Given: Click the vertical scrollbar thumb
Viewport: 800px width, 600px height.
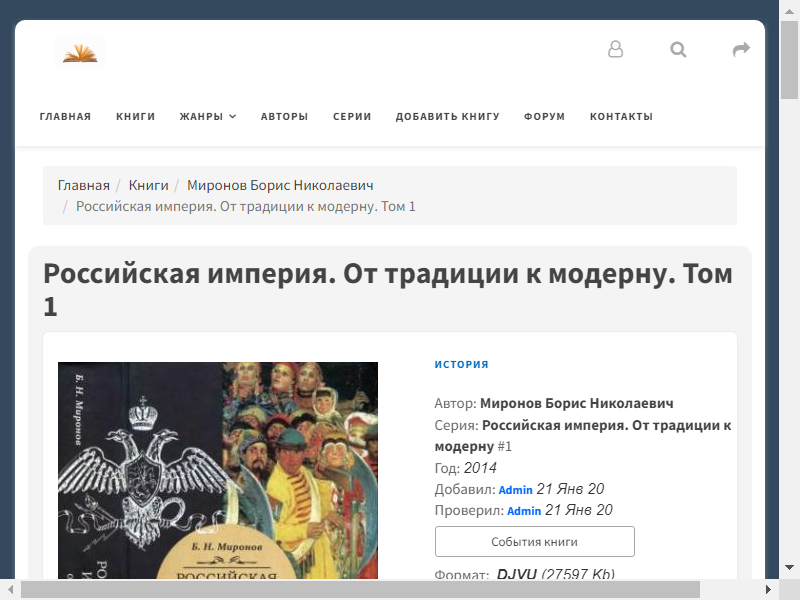Looking at the screenshot, I should [789, 60].
